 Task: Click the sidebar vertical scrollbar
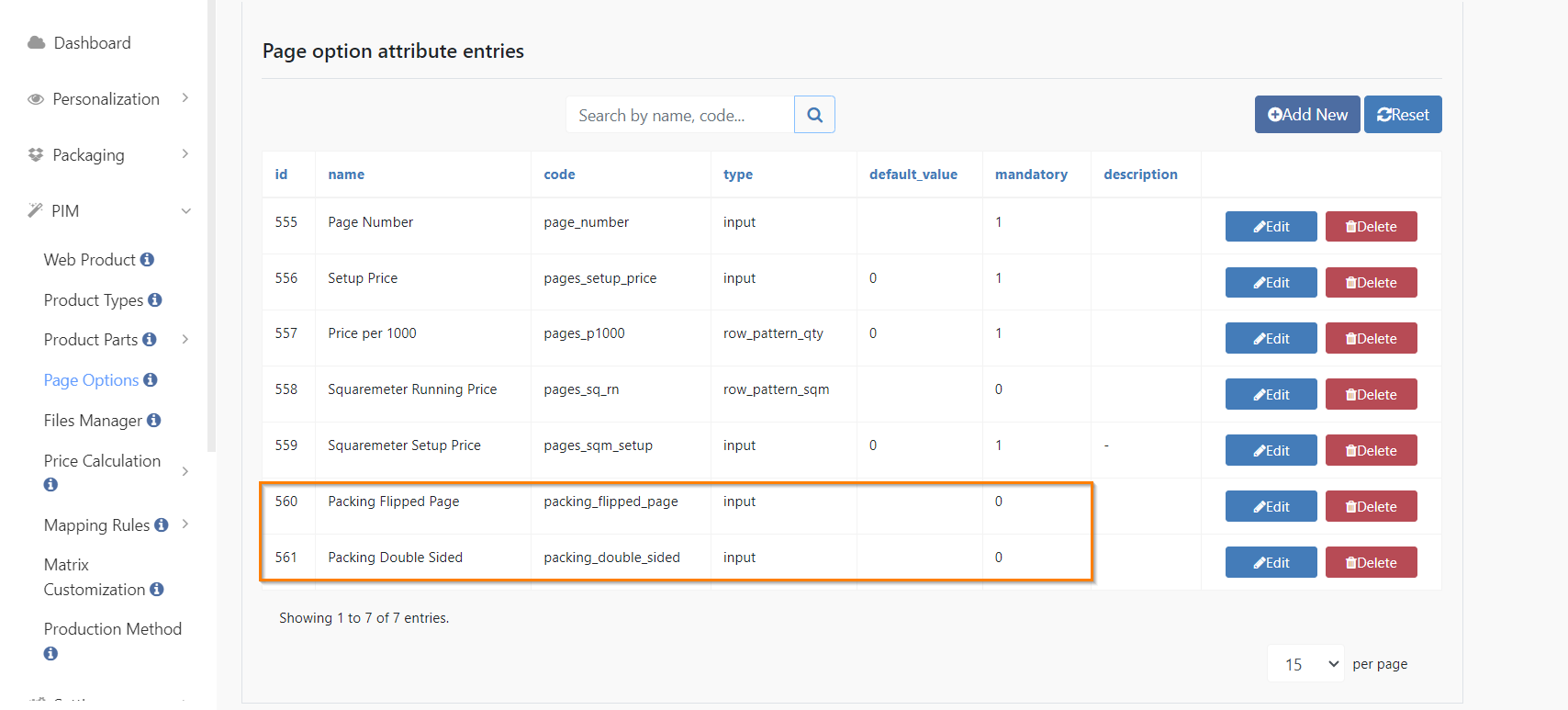212,226
